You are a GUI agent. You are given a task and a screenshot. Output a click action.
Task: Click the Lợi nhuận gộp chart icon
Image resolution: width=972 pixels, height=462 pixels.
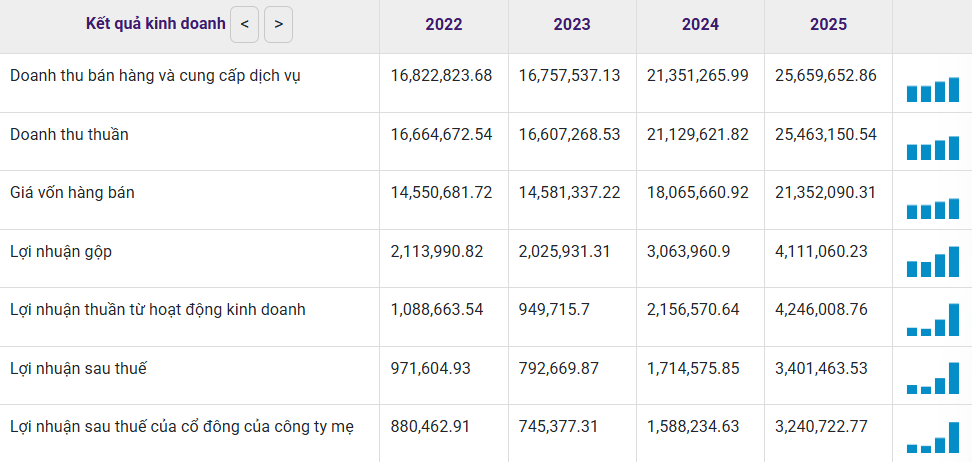pos(932,264)
